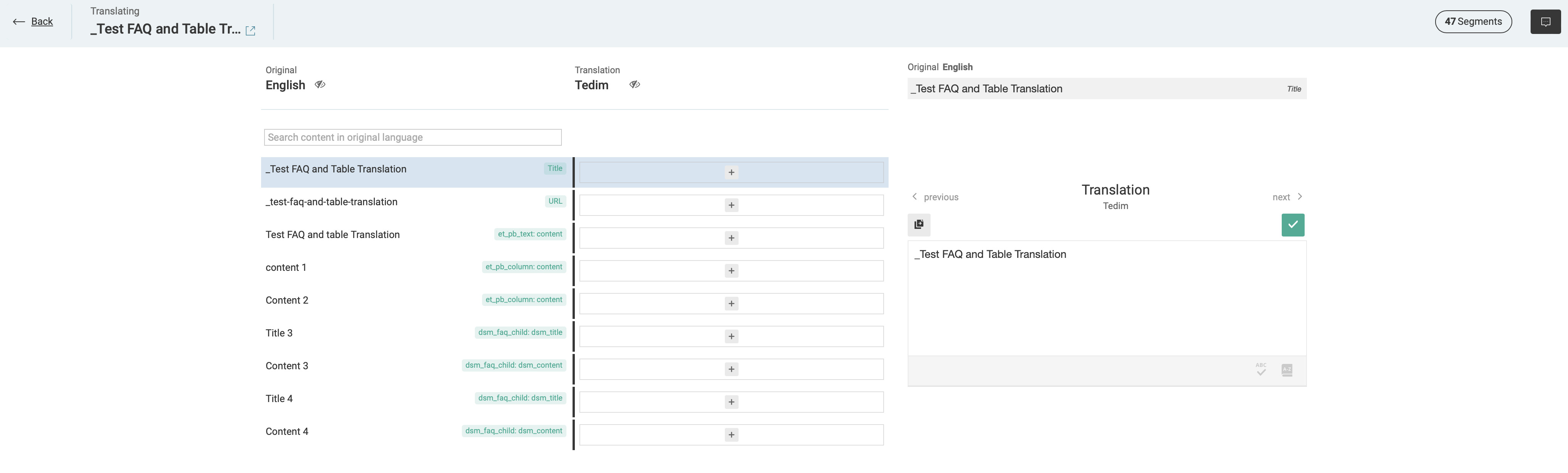This screenshot has height=473, width=1568.
Task: Click the 47 Segments button
Action: (1473, 22)
